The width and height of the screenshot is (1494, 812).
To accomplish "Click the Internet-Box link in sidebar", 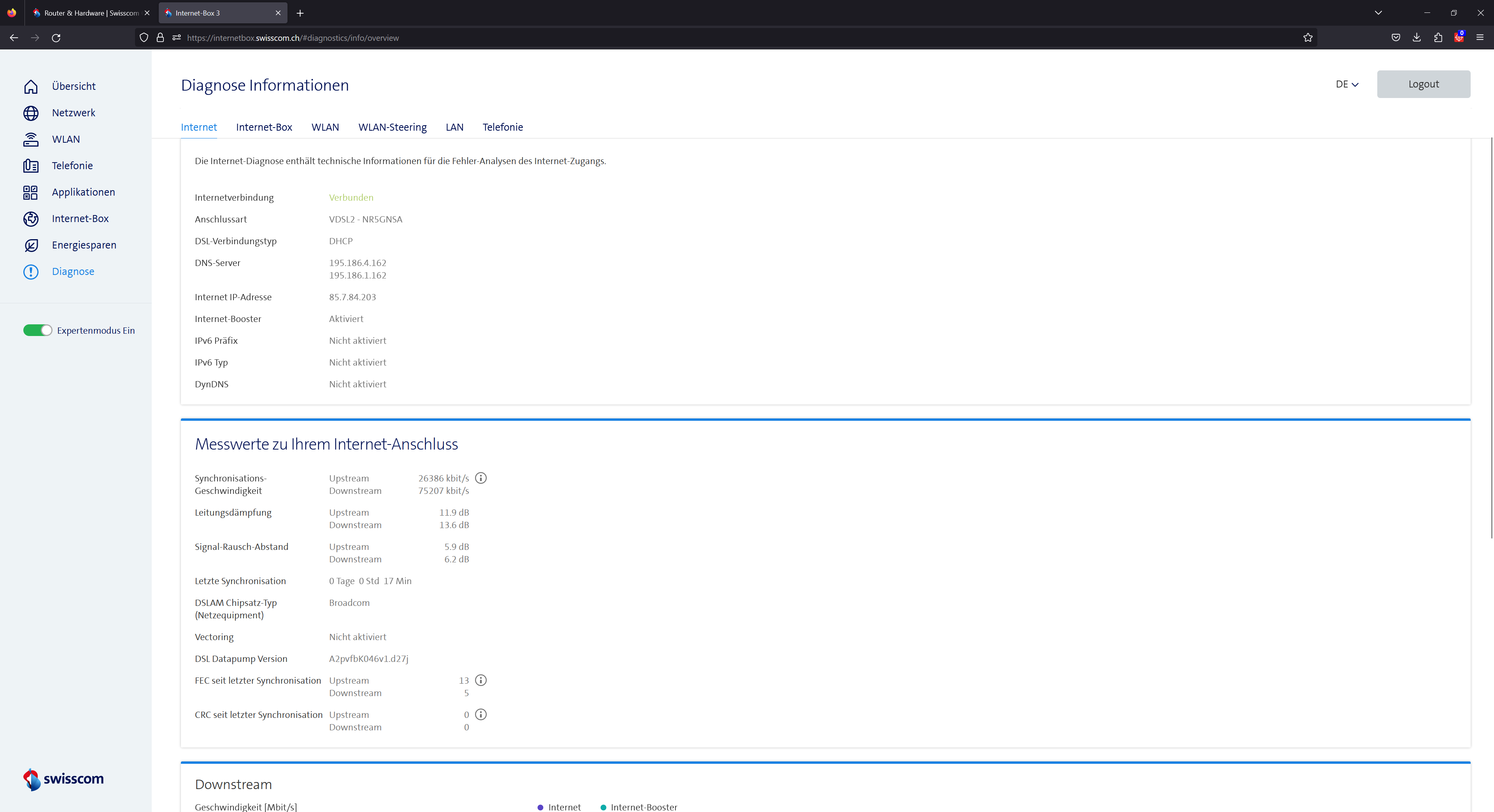I will [80, 219].
